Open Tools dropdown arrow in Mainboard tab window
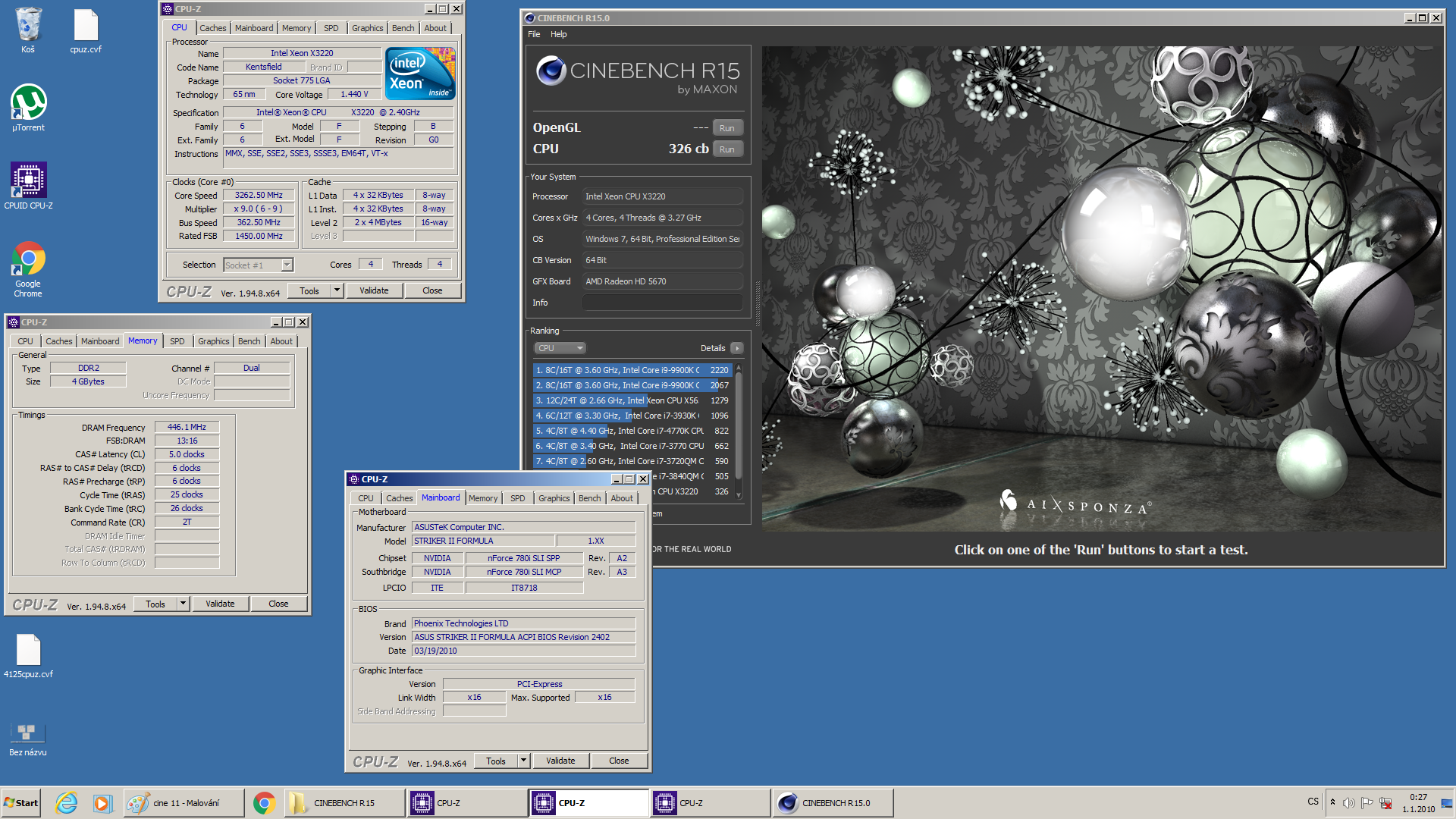 click(x=523, y=761)
